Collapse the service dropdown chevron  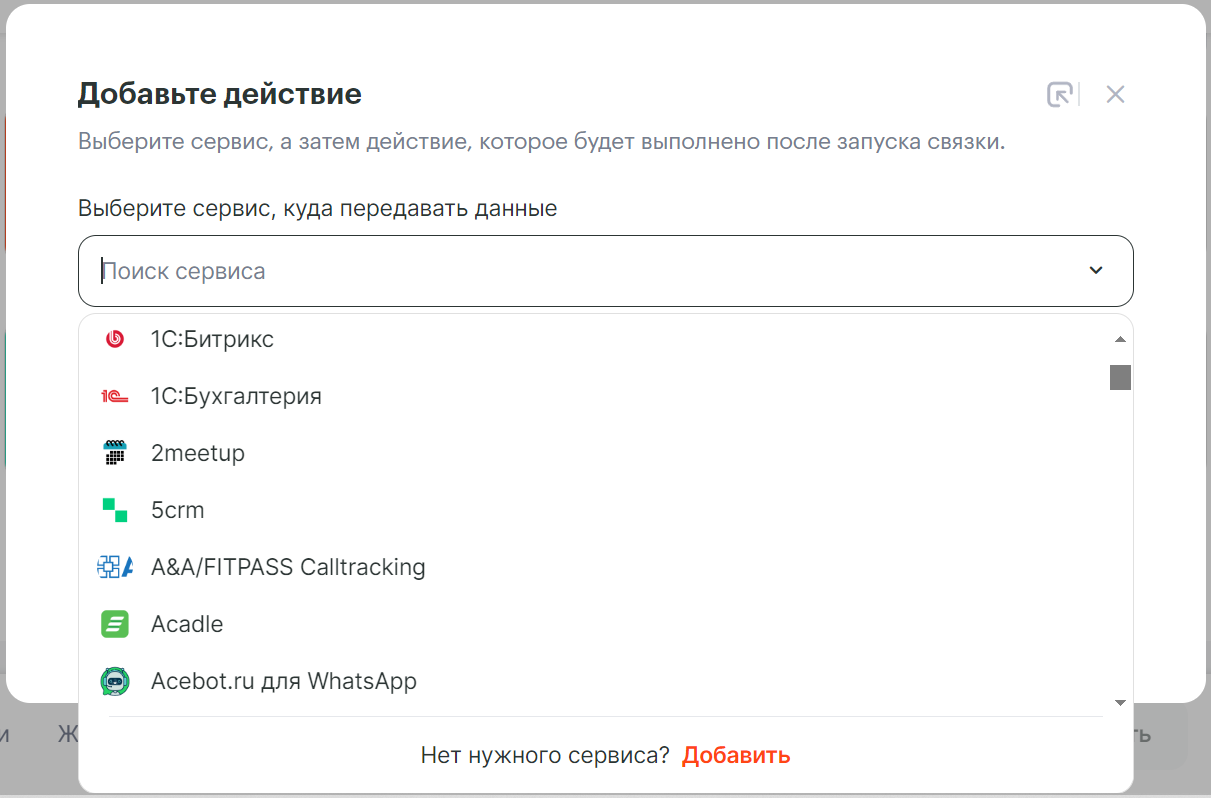click(x=1096, y=271)
